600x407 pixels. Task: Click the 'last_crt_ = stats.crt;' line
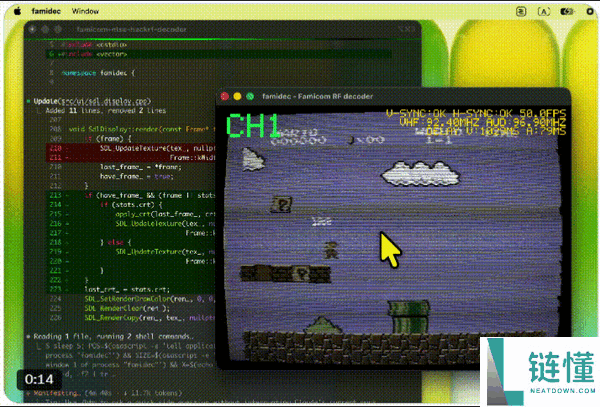click(x=127, y=290)
